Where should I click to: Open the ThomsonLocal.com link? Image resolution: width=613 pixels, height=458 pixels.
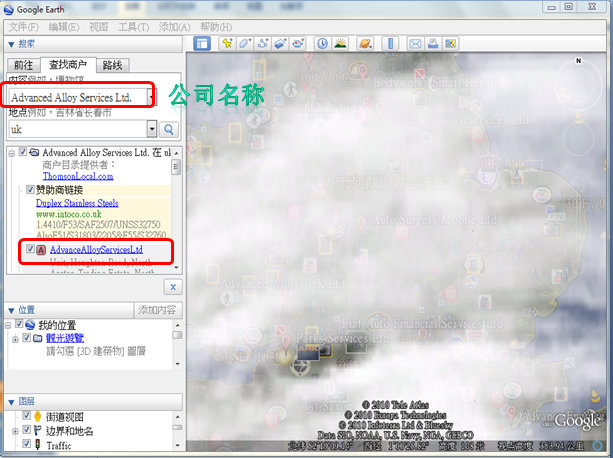point(78,176)
